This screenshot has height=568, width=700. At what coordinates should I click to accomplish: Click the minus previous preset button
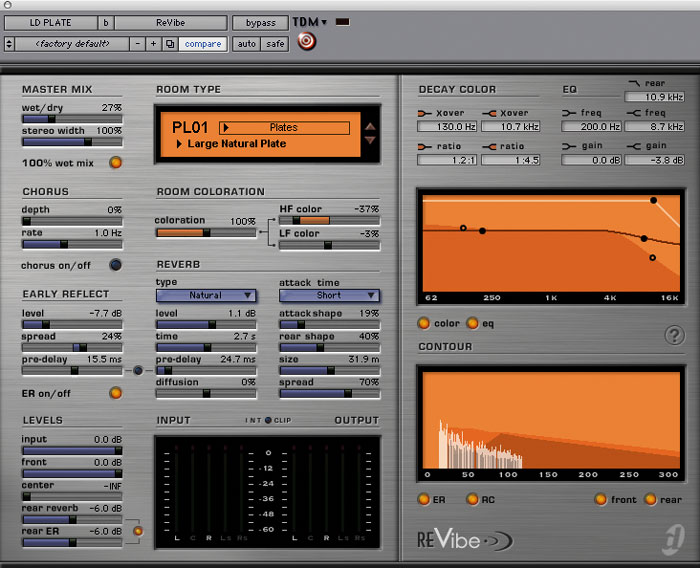point(138,44)
